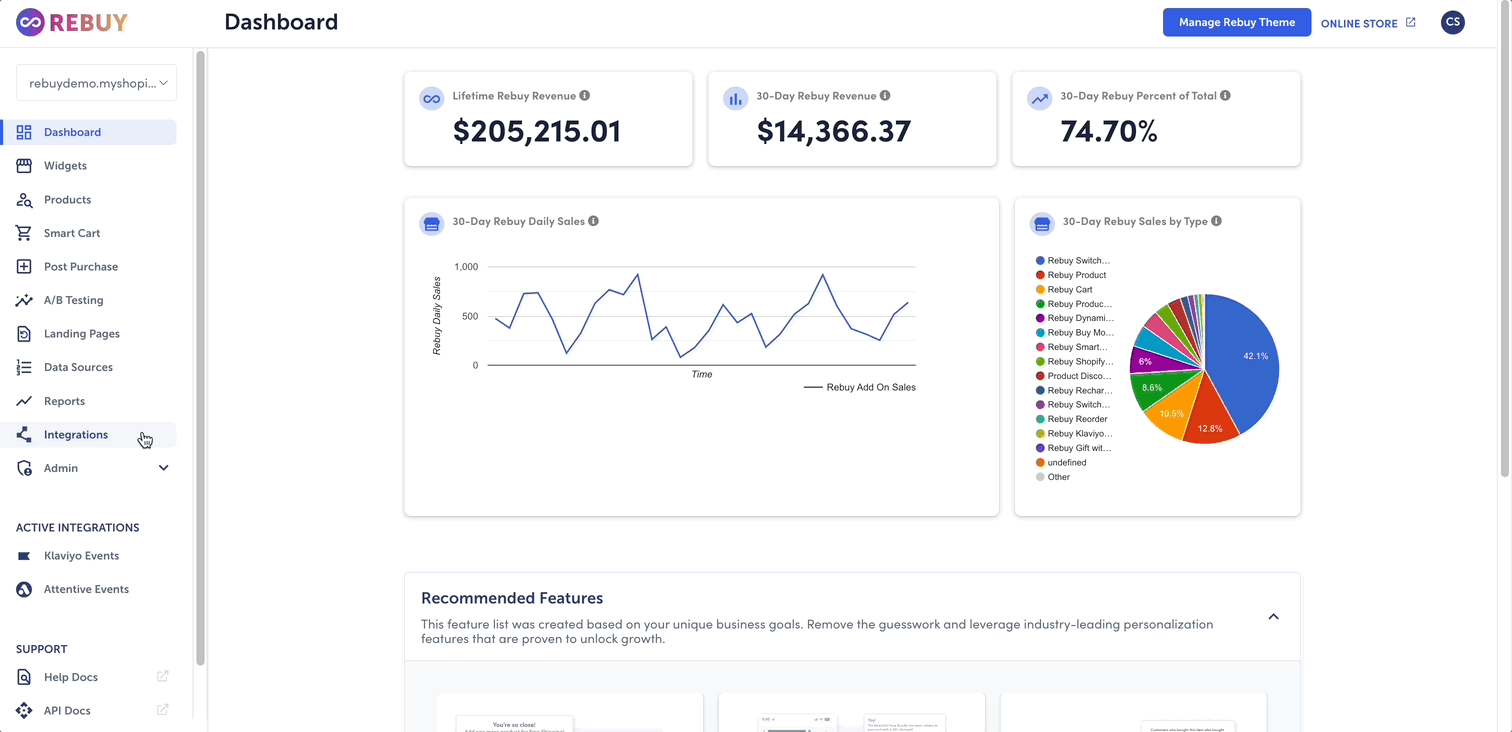Viewport: 1512px width, 732px height.
Task: Open the rebuydemo.myshopify store selector dropdown
Action: [x=95, y=82]
